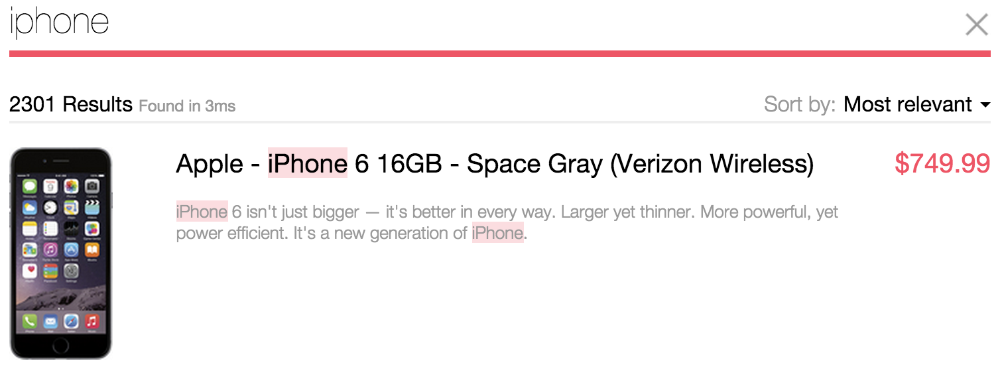Screen dimensions: 1000x369
Task: Focus the search field containing iphone
Action: tap(485, 24)
